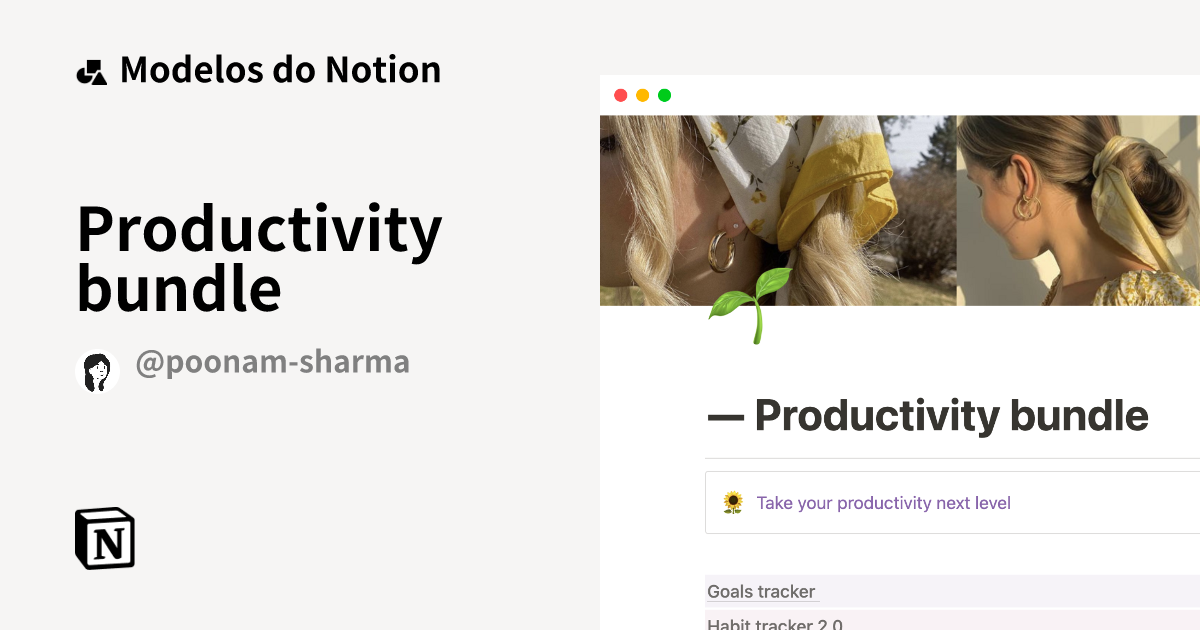Click the red window traffic light
The image size is (1200, 630).
(x=619, y=95)
